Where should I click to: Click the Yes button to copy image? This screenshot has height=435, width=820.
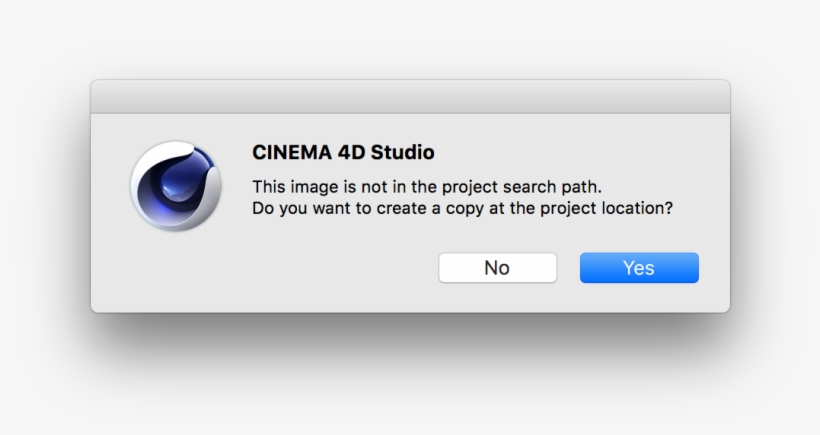pos(639,268)
